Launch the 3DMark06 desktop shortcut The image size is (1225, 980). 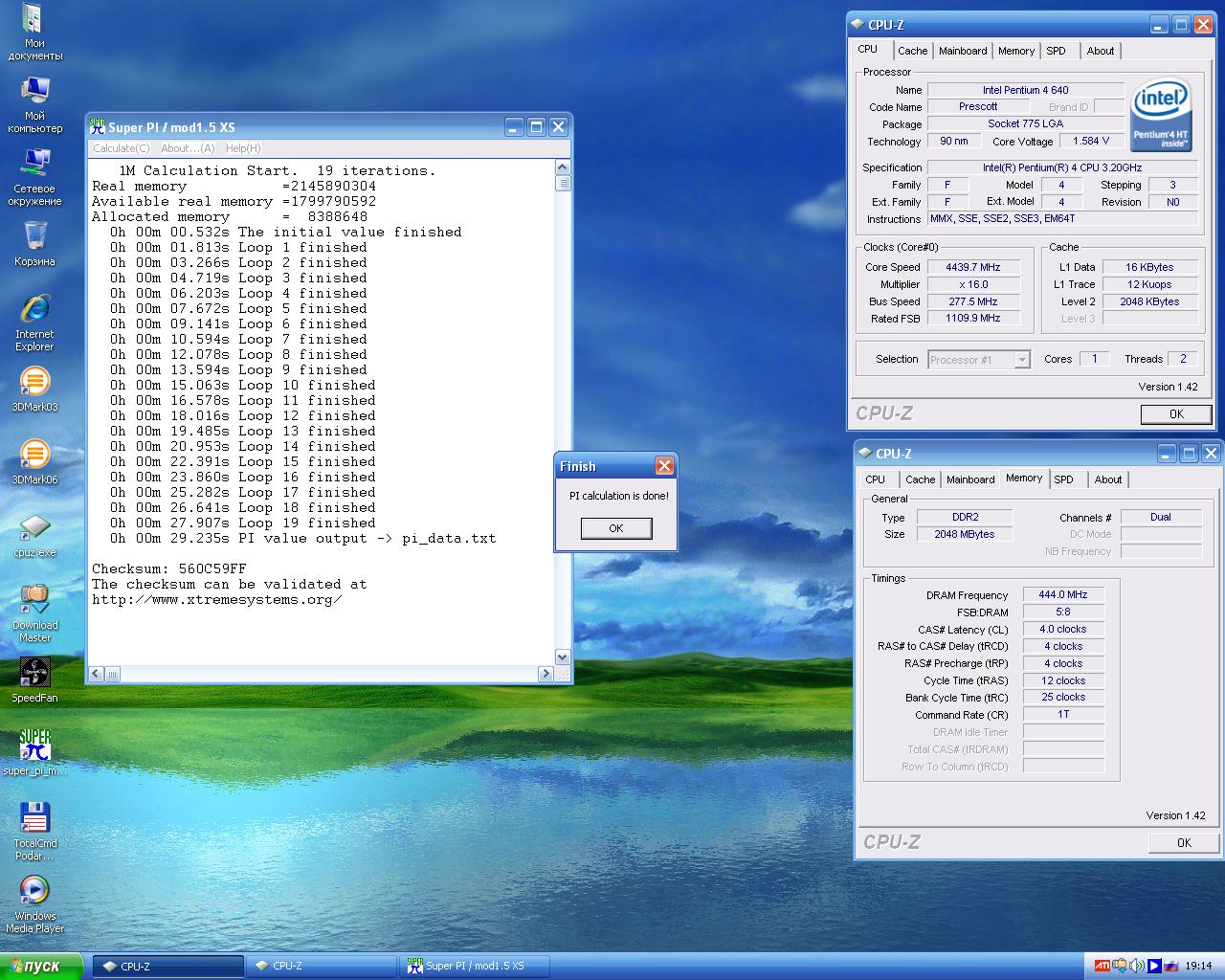click(34, 461)
